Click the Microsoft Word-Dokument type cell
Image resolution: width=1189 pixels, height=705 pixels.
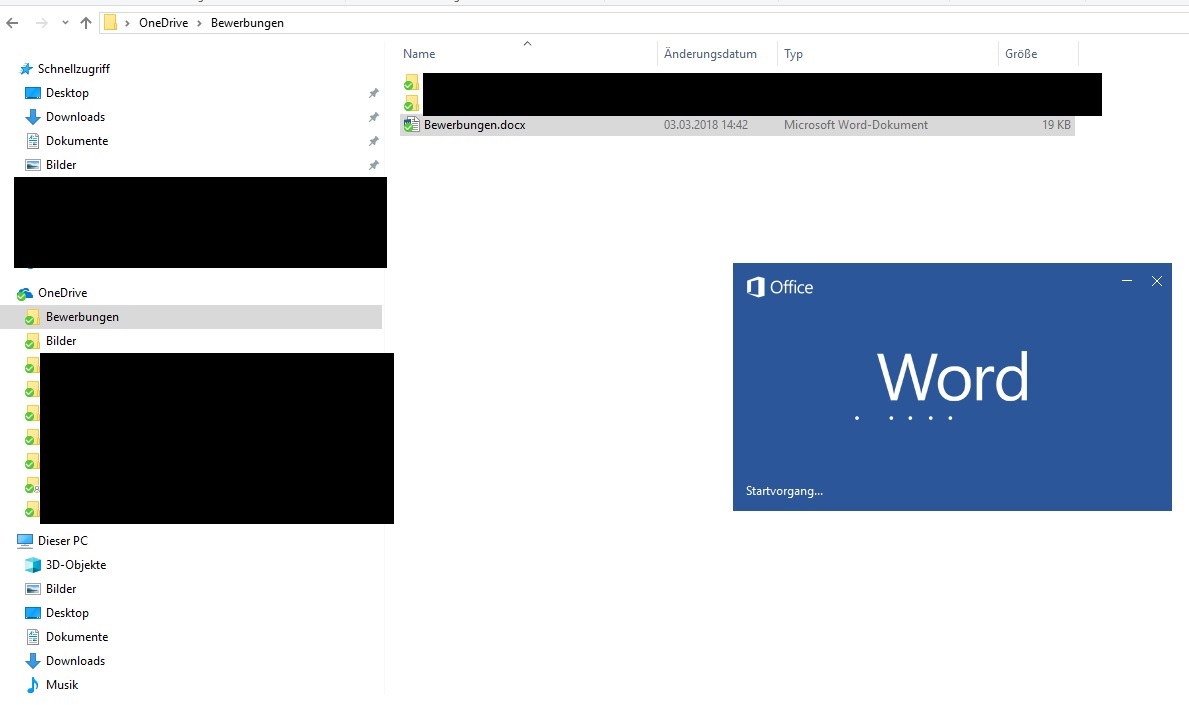point(855,125)
